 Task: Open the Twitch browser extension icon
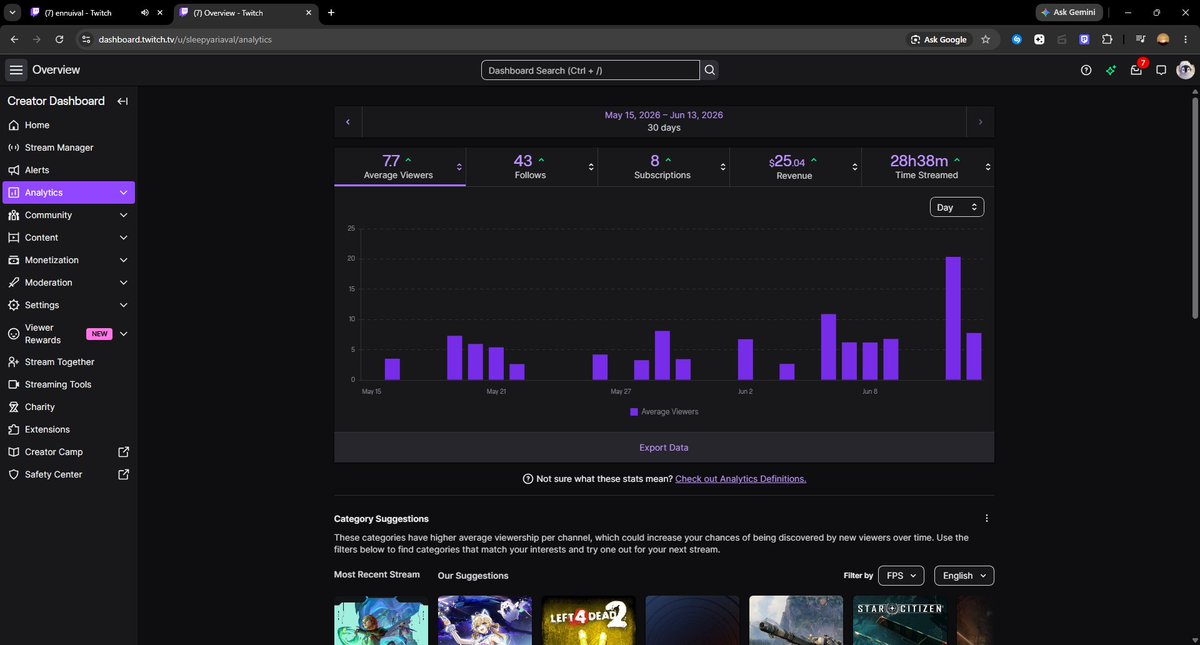pyautogui.click(x=1085, y=39)
